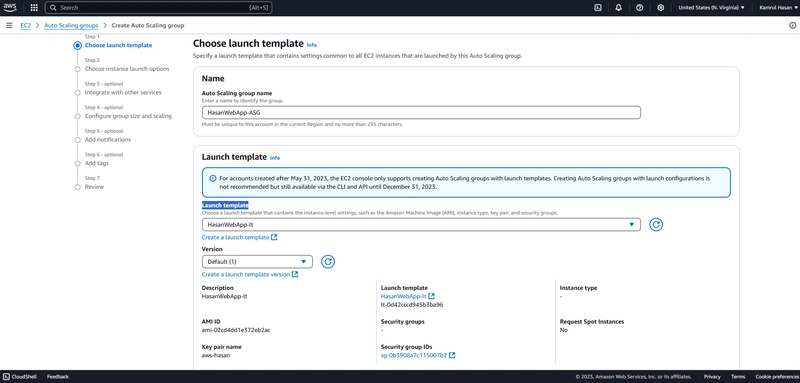Launch CloudShell from the top bar icon
Screen dimensions: 800x383
(598, 8)
